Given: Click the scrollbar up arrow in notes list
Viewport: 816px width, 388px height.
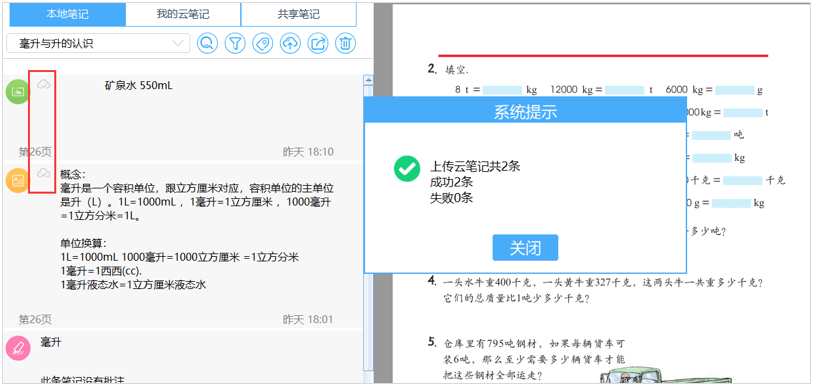Looking at the screenshot, I should click(368, 80).
